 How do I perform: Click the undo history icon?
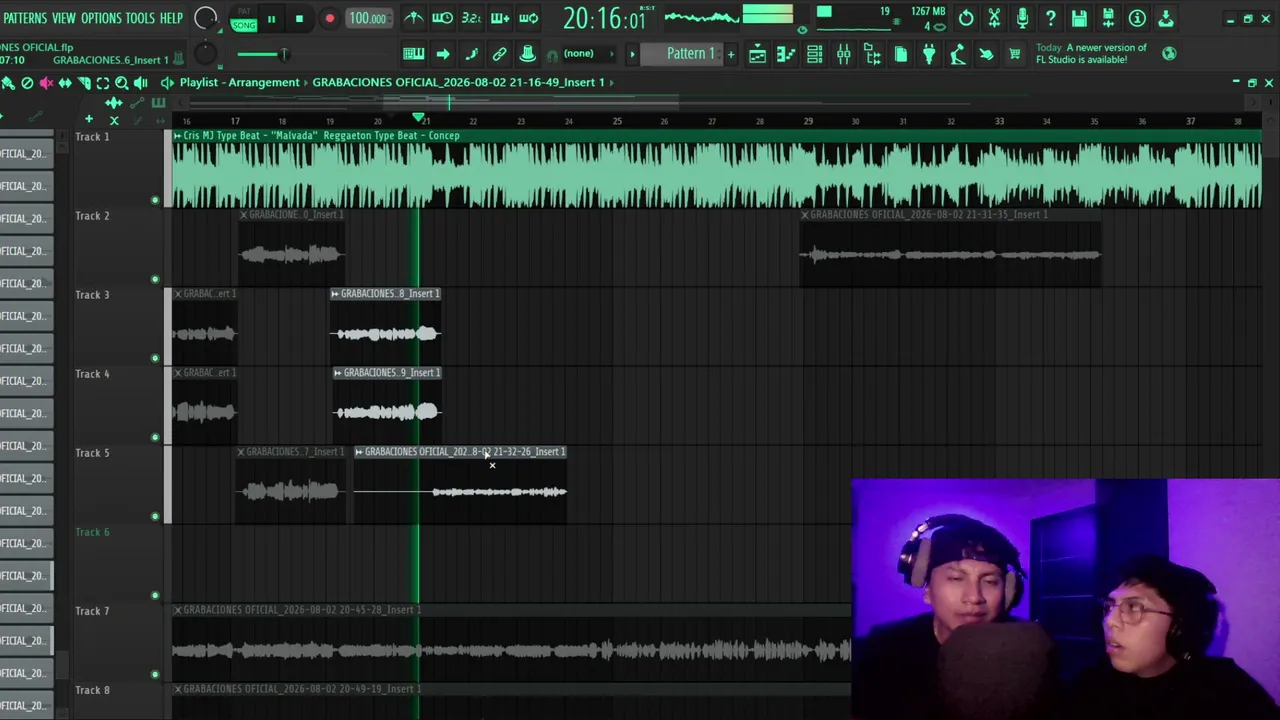(x=966, y=18)
